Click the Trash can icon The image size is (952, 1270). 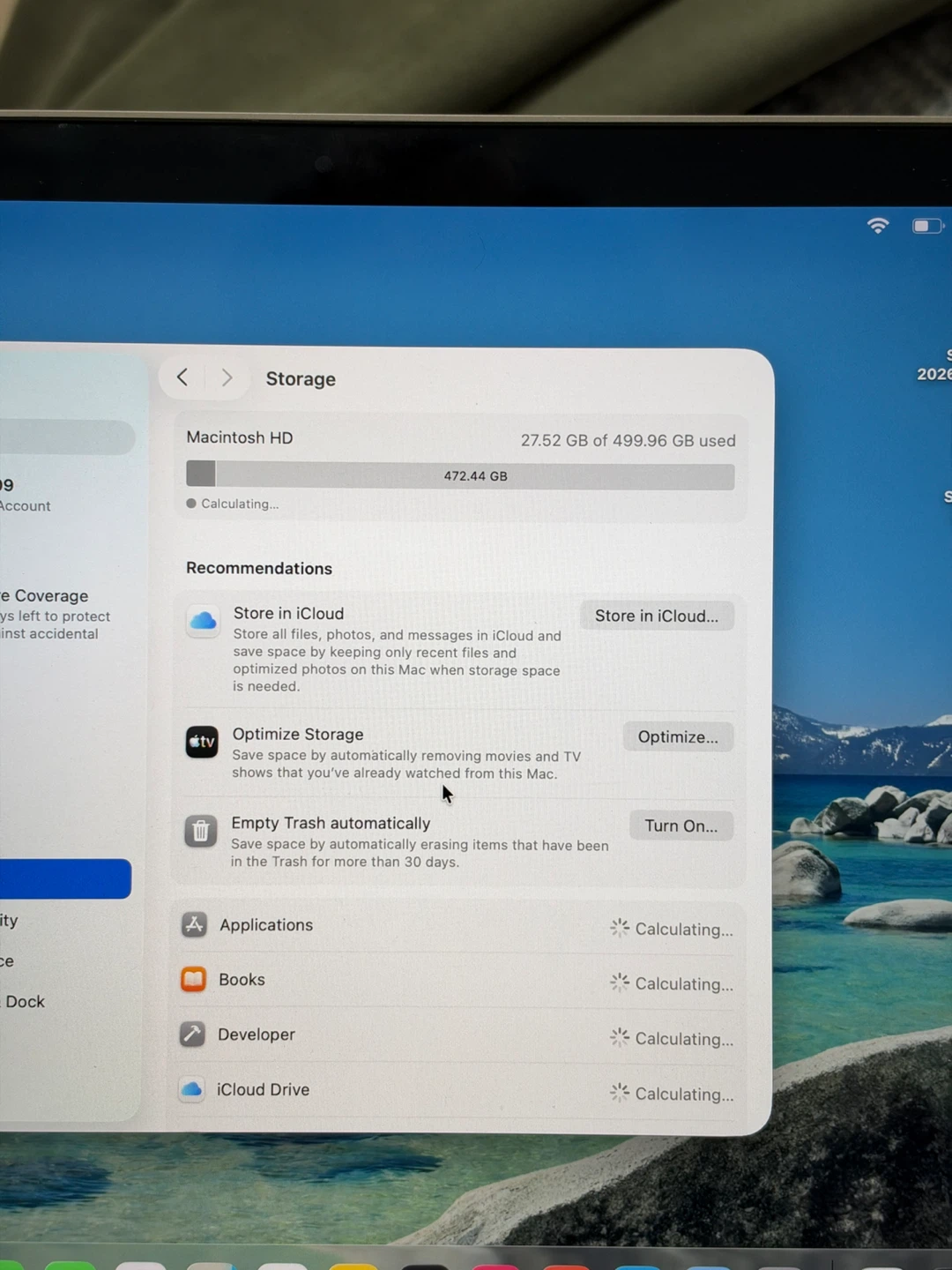pos(201,831)
